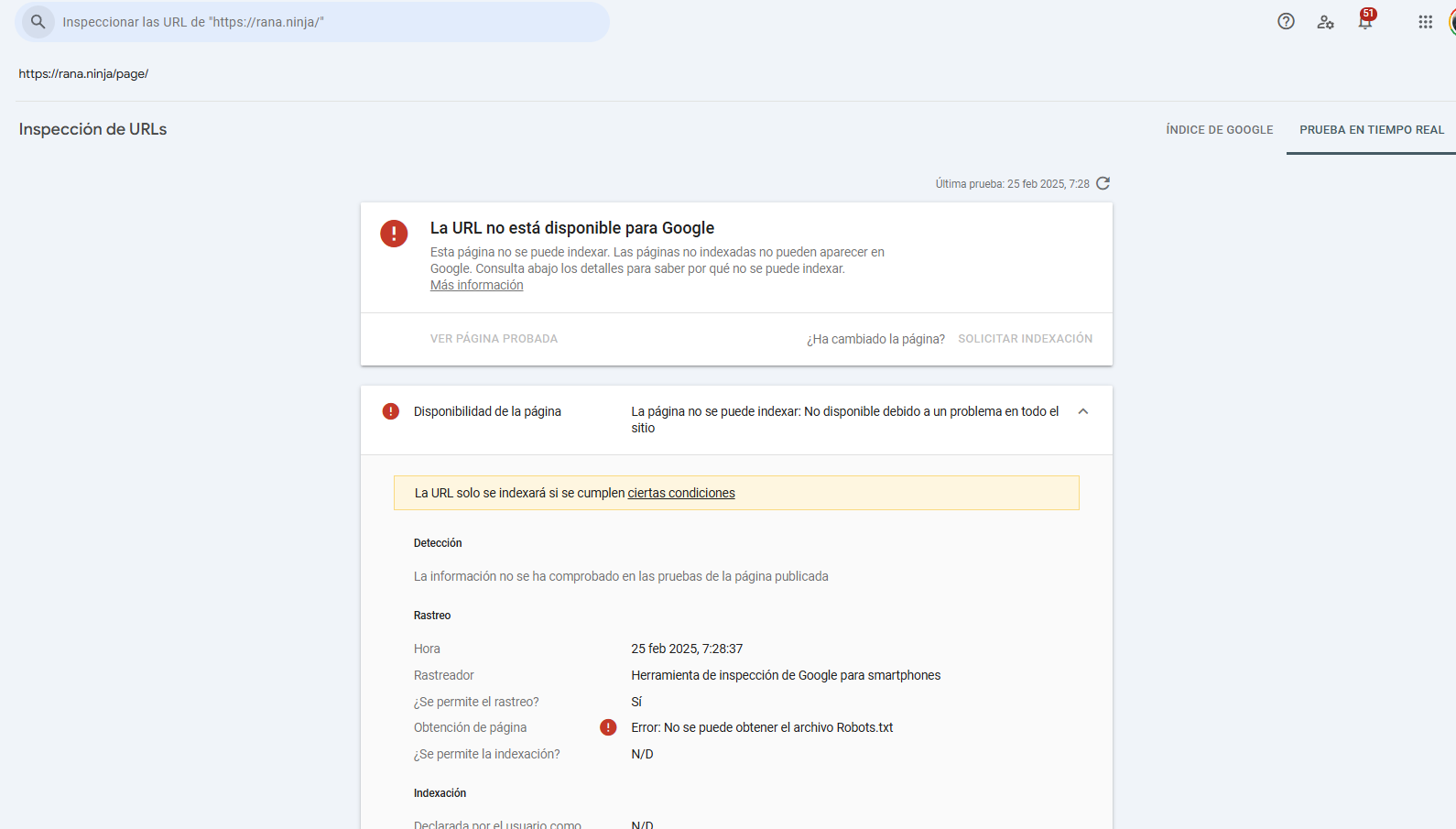
Task: Switch to ÍNDICE DE GOOGLE tab
Action: click(x=1219, y=130)
